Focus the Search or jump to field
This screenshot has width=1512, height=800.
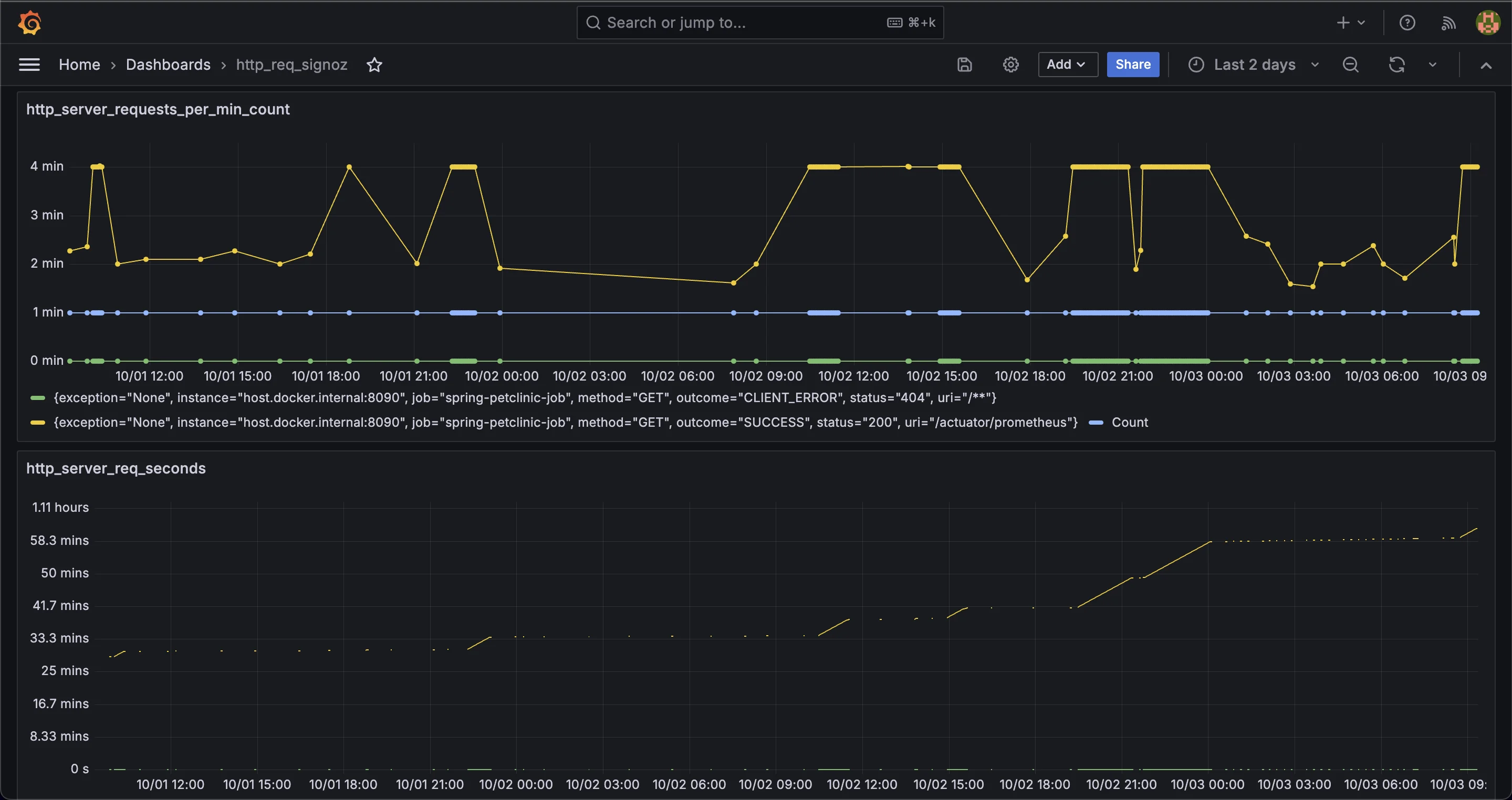pyautogui.click(x=760, y=23)
